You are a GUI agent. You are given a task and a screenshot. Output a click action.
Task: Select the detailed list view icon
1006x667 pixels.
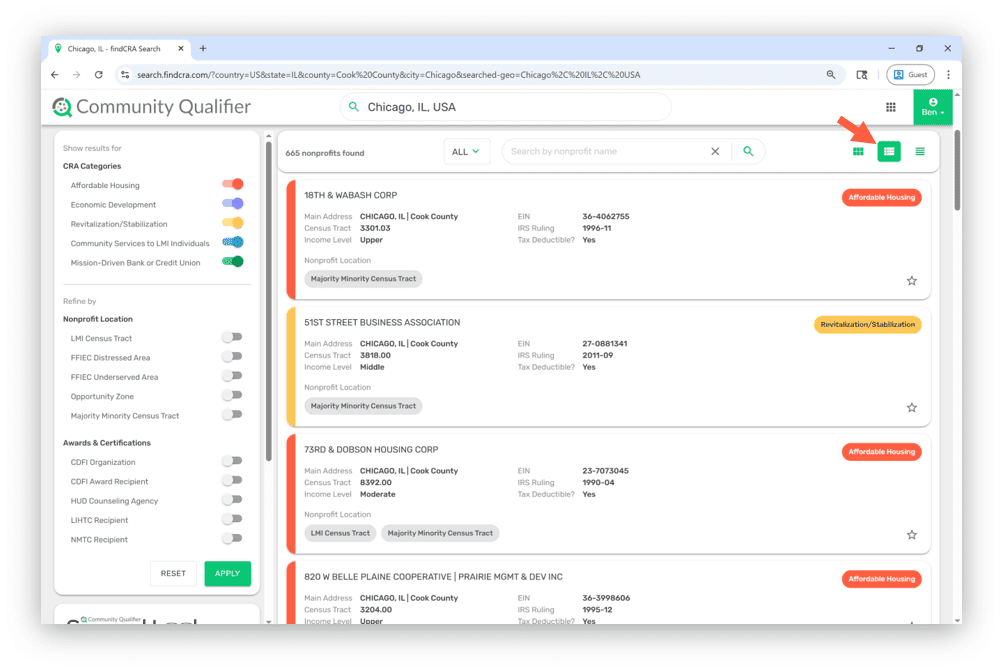[889, 152]
